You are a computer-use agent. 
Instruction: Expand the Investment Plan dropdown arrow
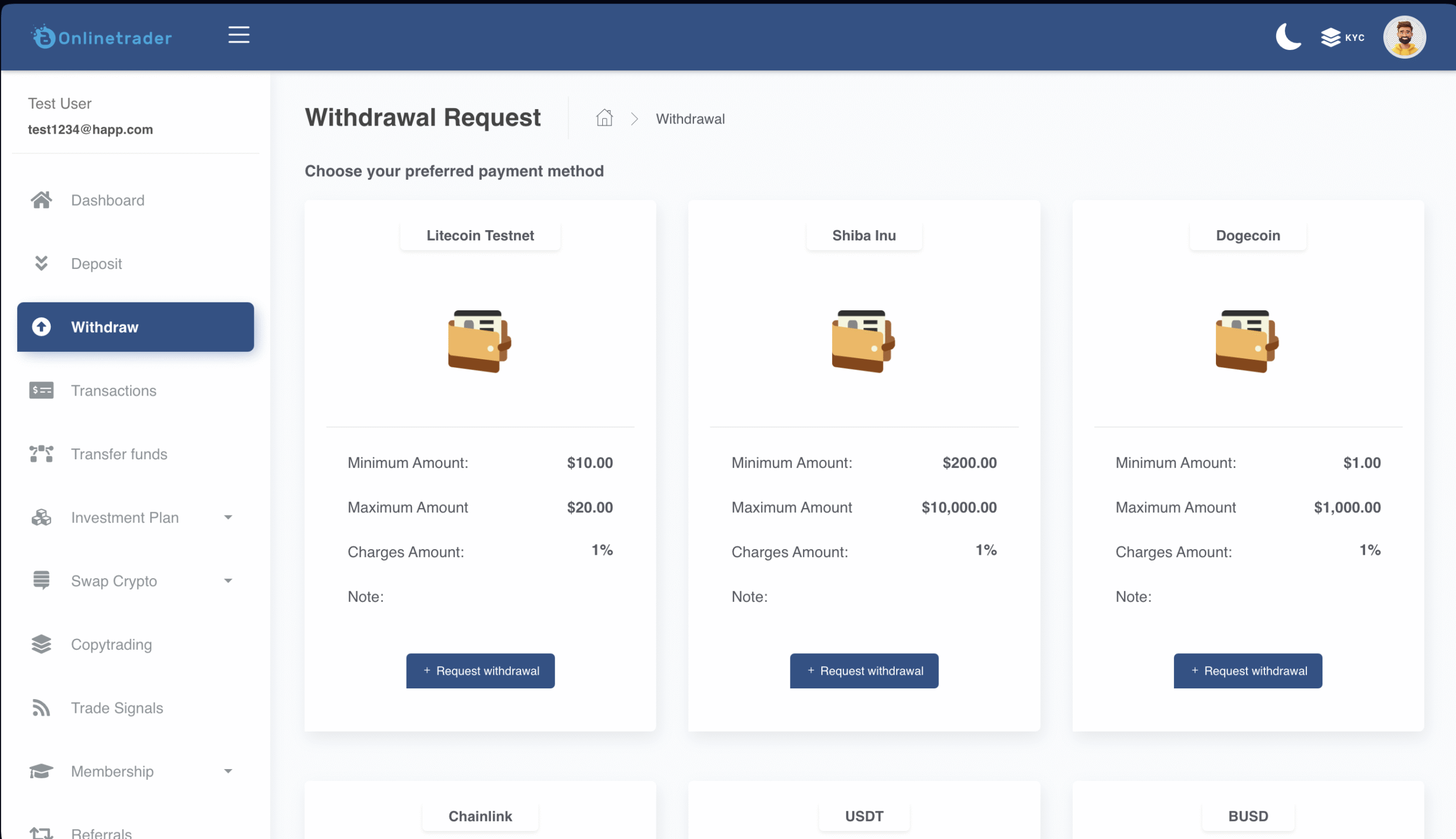(x=228, y=517)
